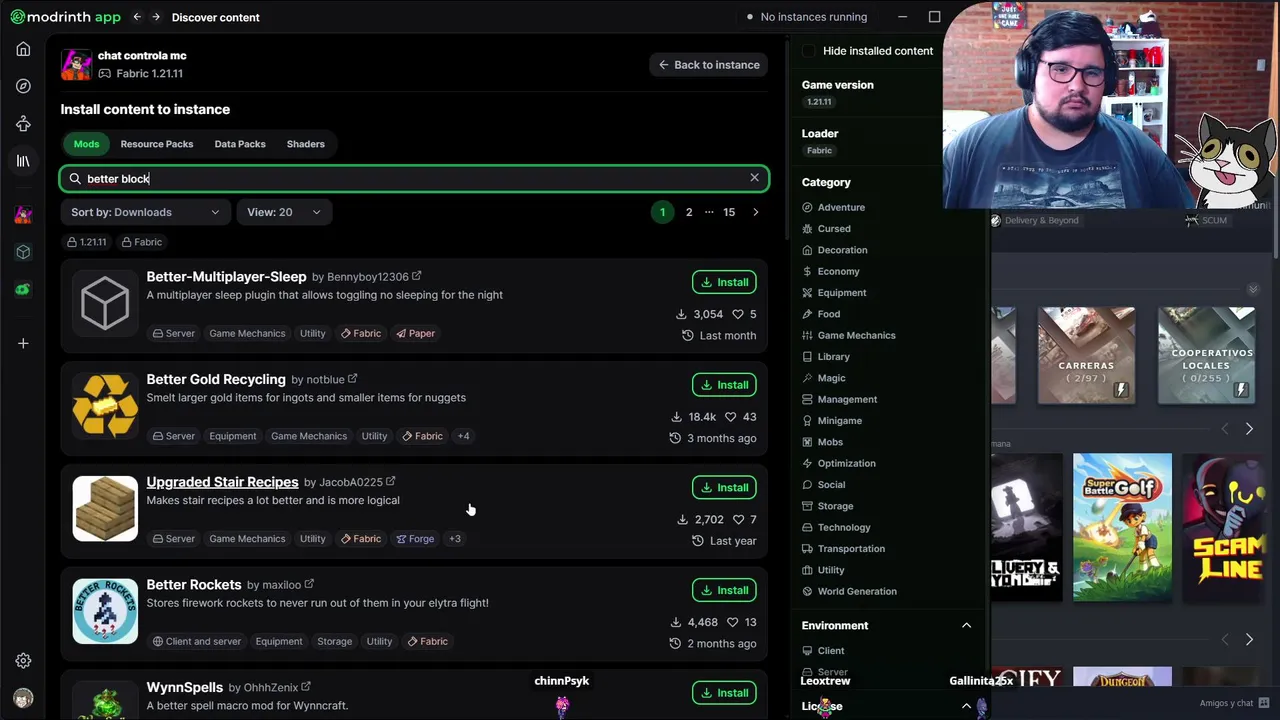Go forward with the navigation arrow

[x=156, y=17]
